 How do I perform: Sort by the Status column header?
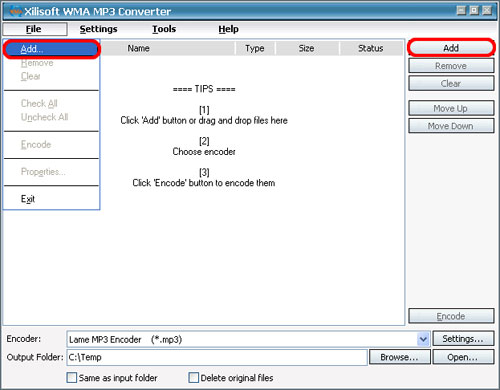click(x=371, y=48)
